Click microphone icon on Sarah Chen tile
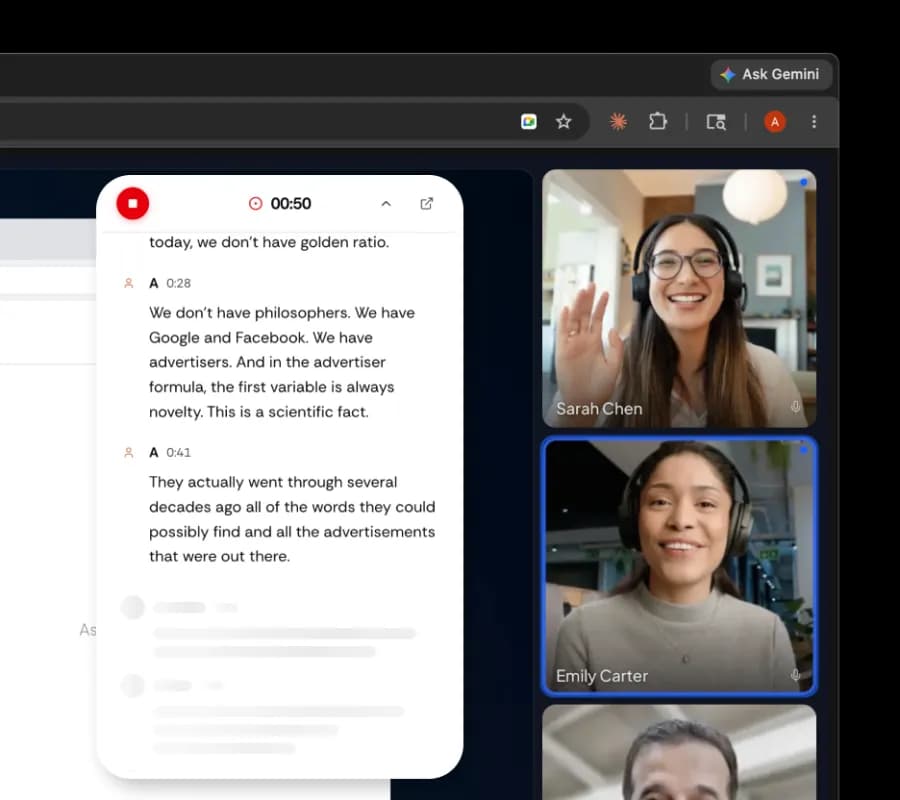Screen dimensions: 900x800 tap(795, 407)
